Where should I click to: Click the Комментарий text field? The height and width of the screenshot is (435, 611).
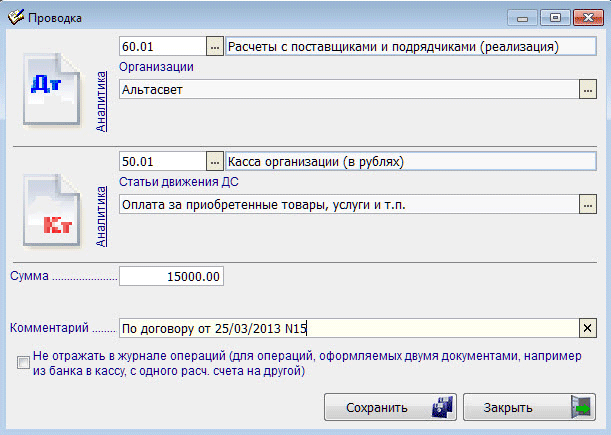349,328
